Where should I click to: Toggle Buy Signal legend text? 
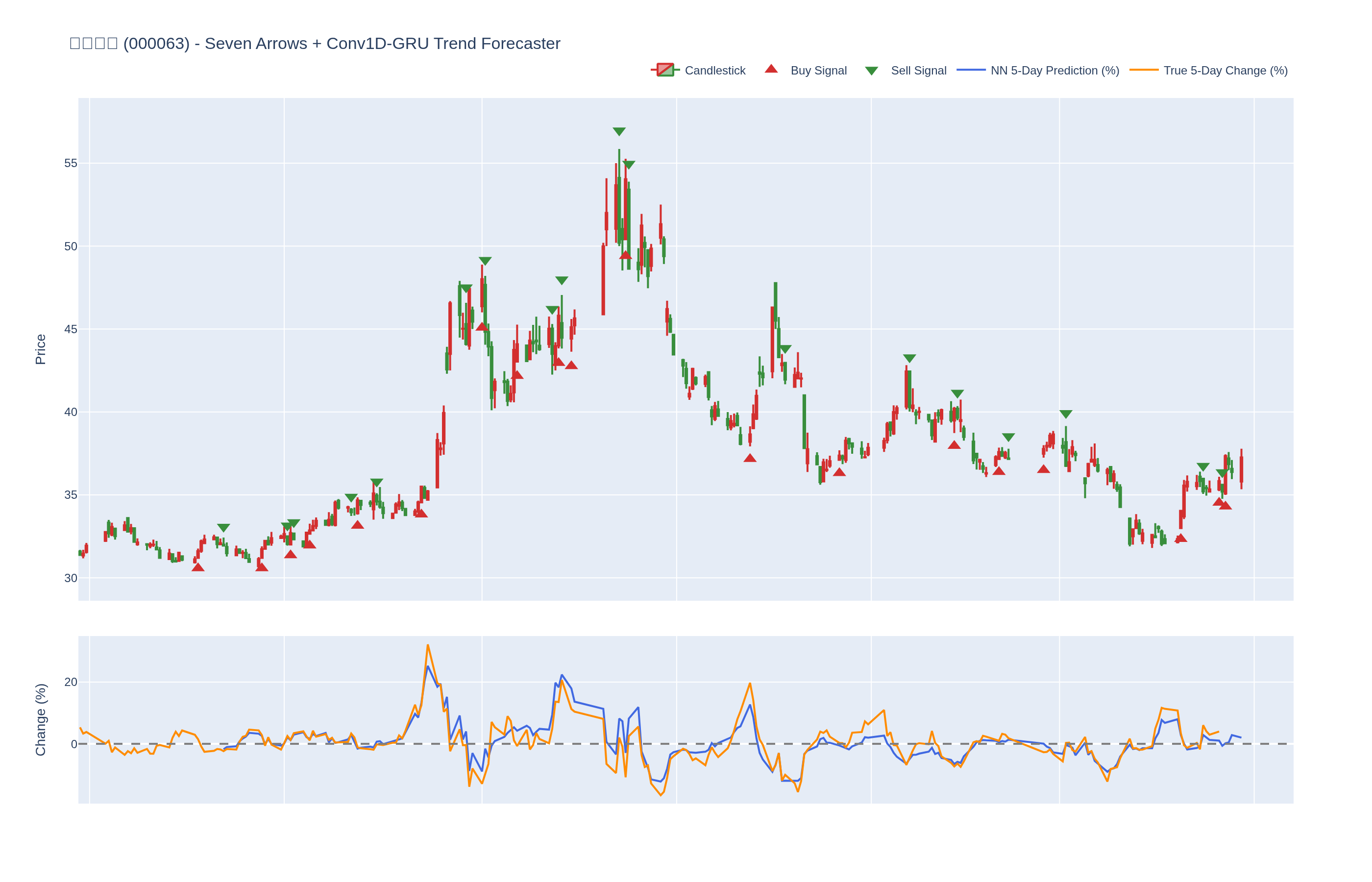click(x=818, y=71)
